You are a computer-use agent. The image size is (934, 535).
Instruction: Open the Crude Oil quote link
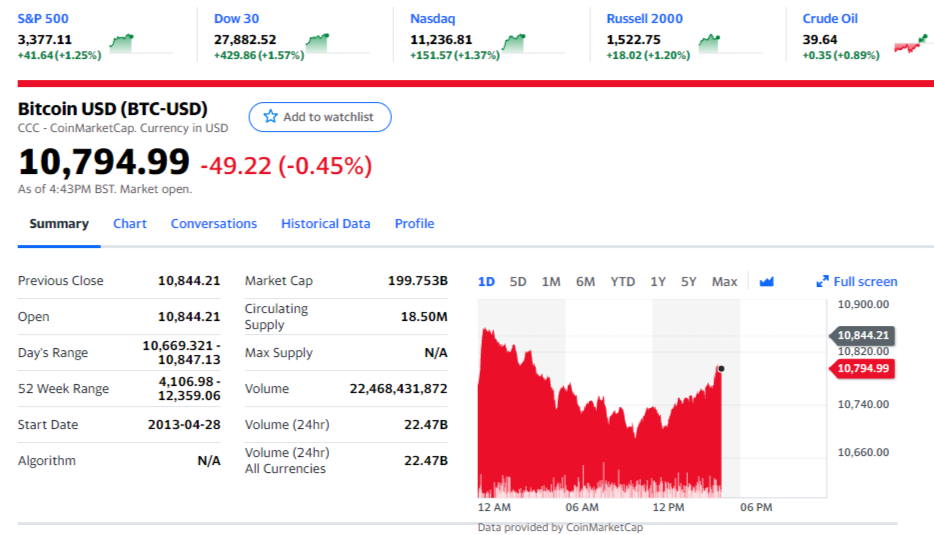pyautogui.click(x=830, y=18)
